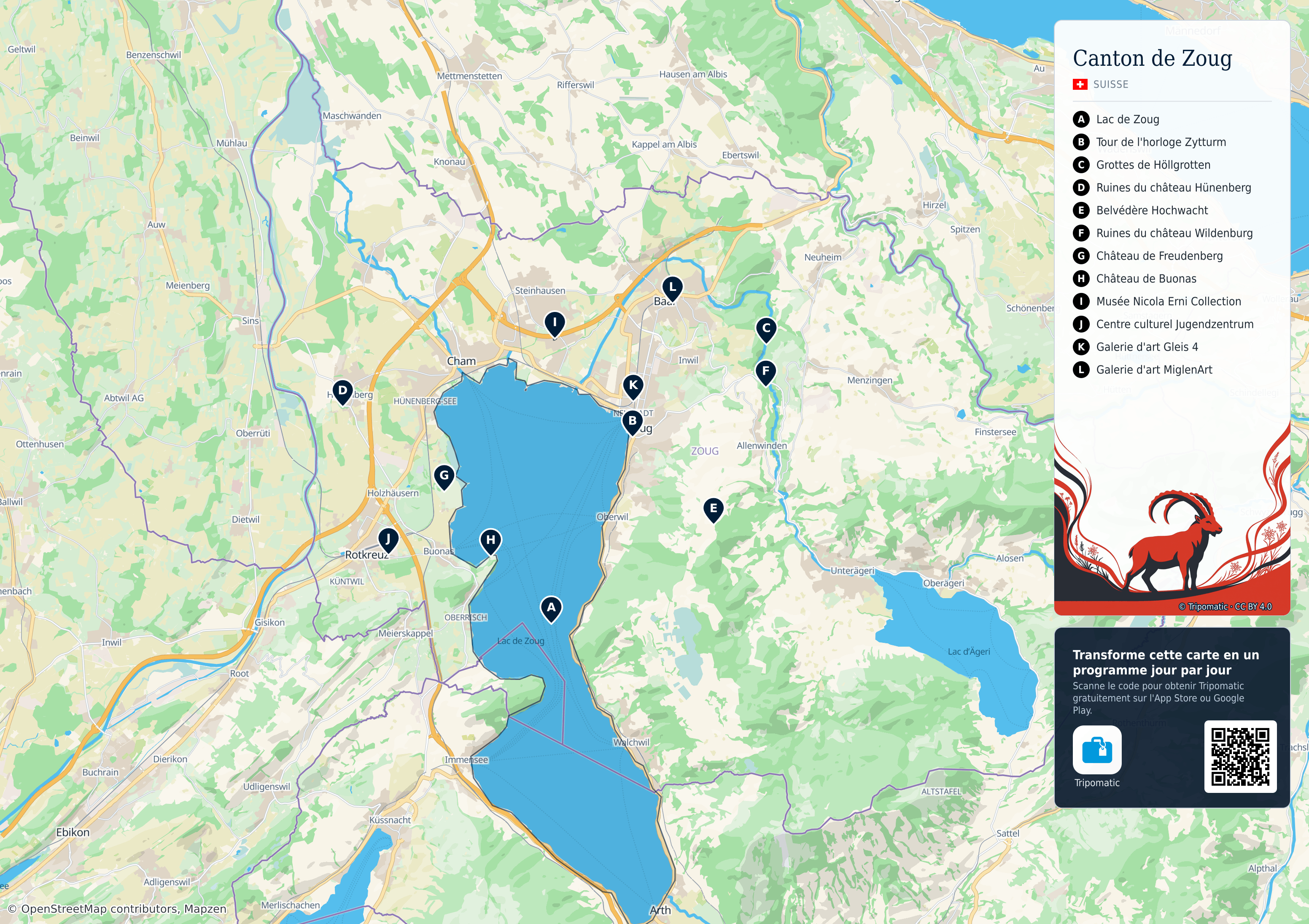Click map pin E Hochwacht viewpoint
Image resolution: width=1309 pixels, height=924 pixels.
click(x=713, y=510)
